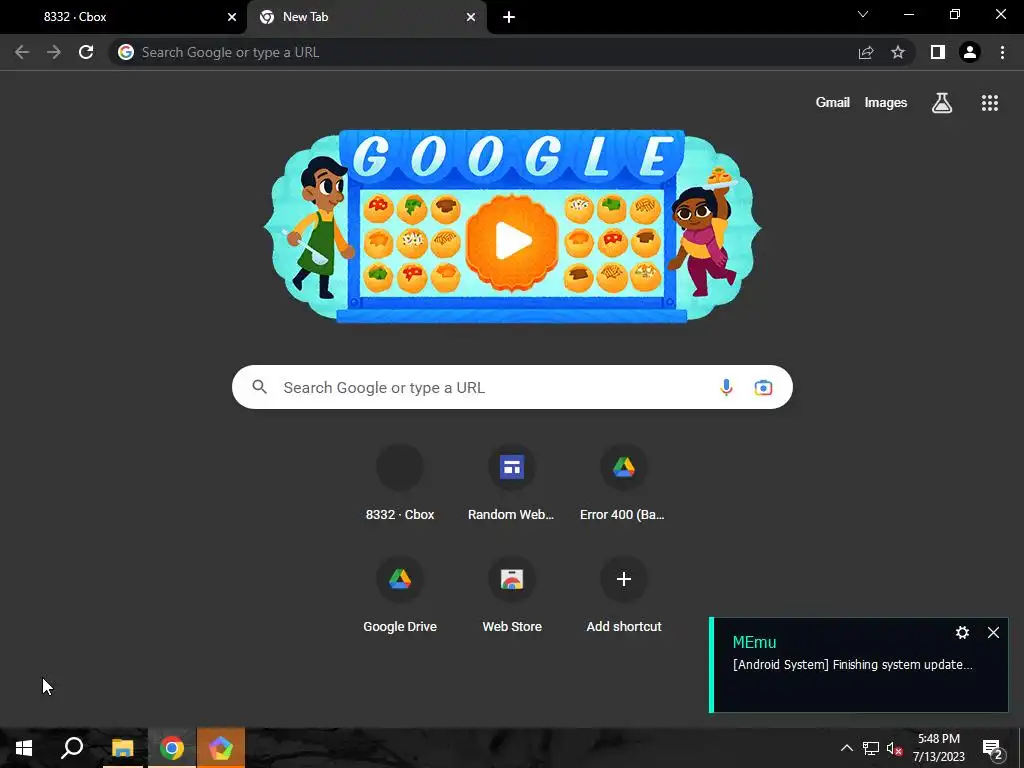
Task: Play the Google Doodle game
Action: coord(512,241)
